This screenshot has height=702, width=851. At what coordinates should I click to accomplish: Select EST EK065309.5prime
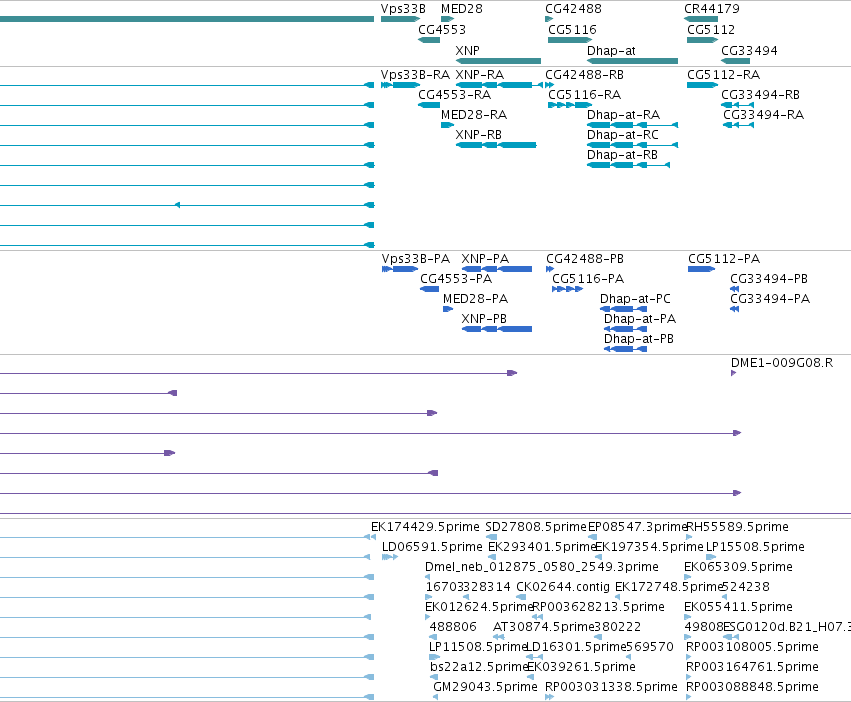tap(738, 567)
